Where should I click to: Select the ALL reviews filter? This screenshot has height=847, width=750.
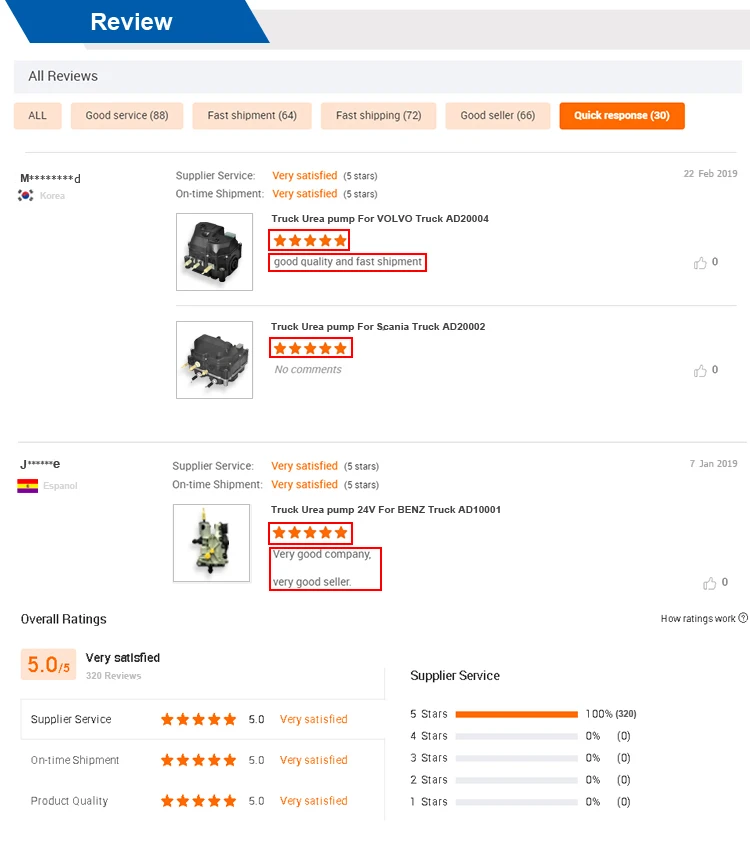click(38, 116)
